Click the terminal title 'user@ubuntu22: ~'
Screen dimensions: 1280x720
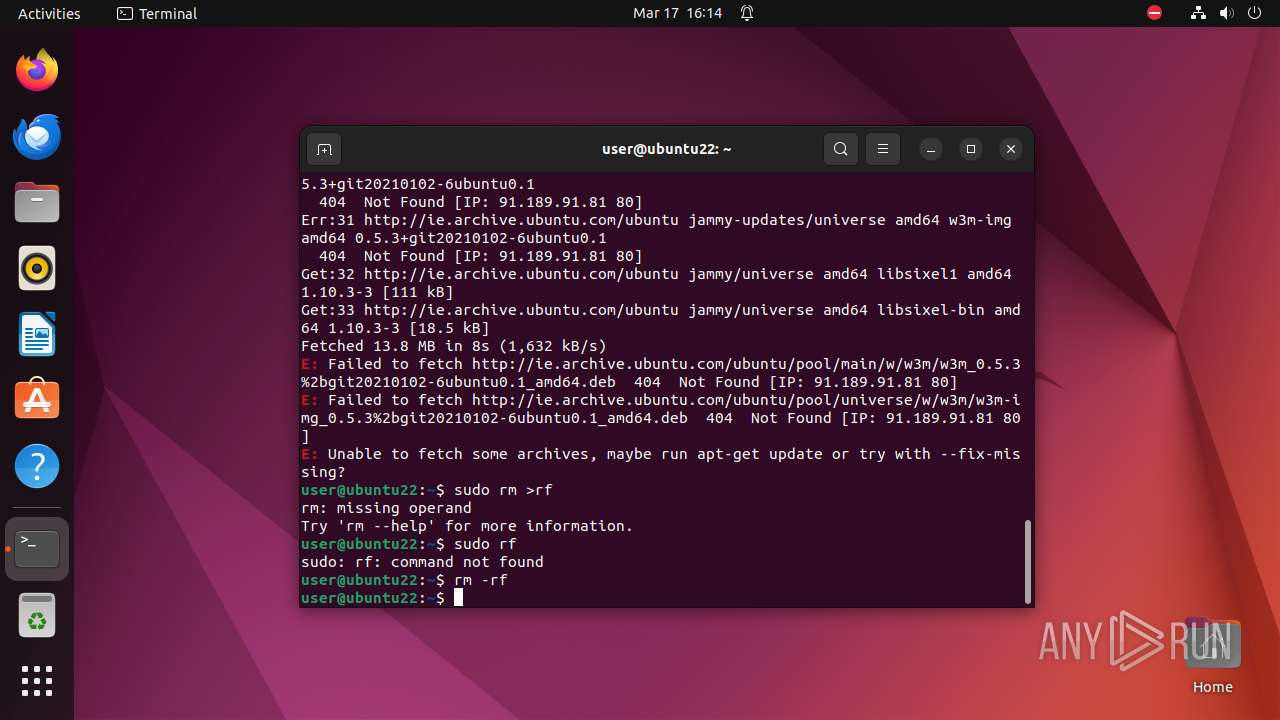coord(666,149)
